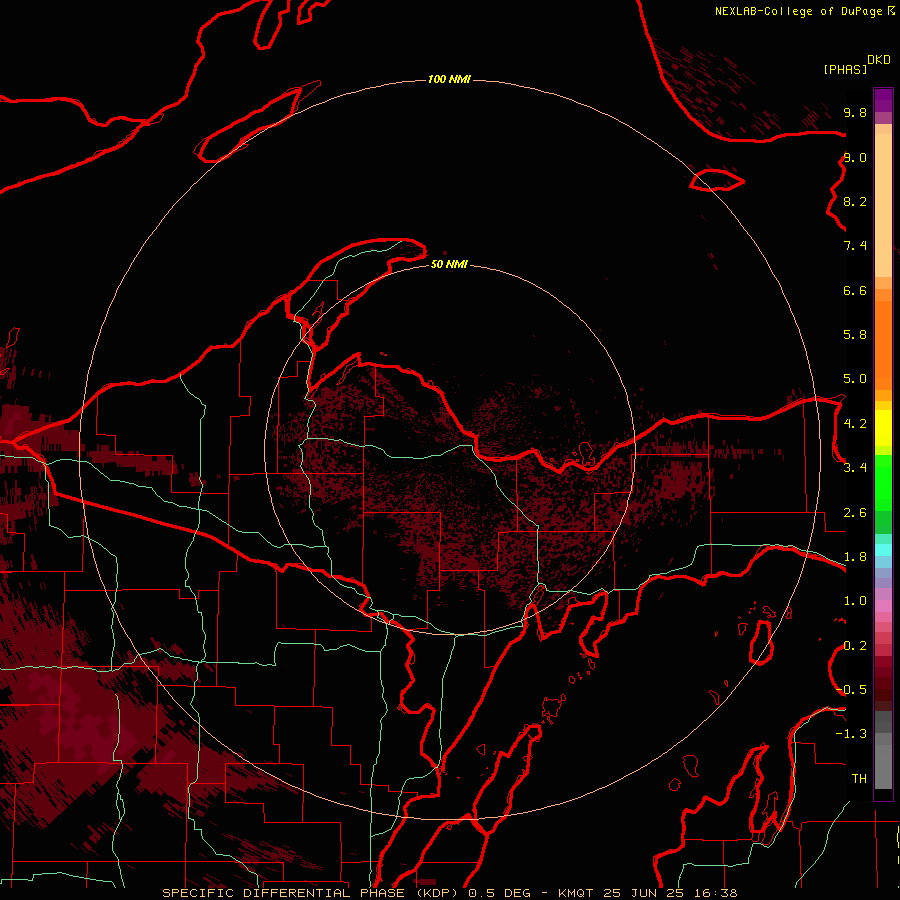
Task: Click the 'TH' threshold label on the scale
Action: click(859, 779)
